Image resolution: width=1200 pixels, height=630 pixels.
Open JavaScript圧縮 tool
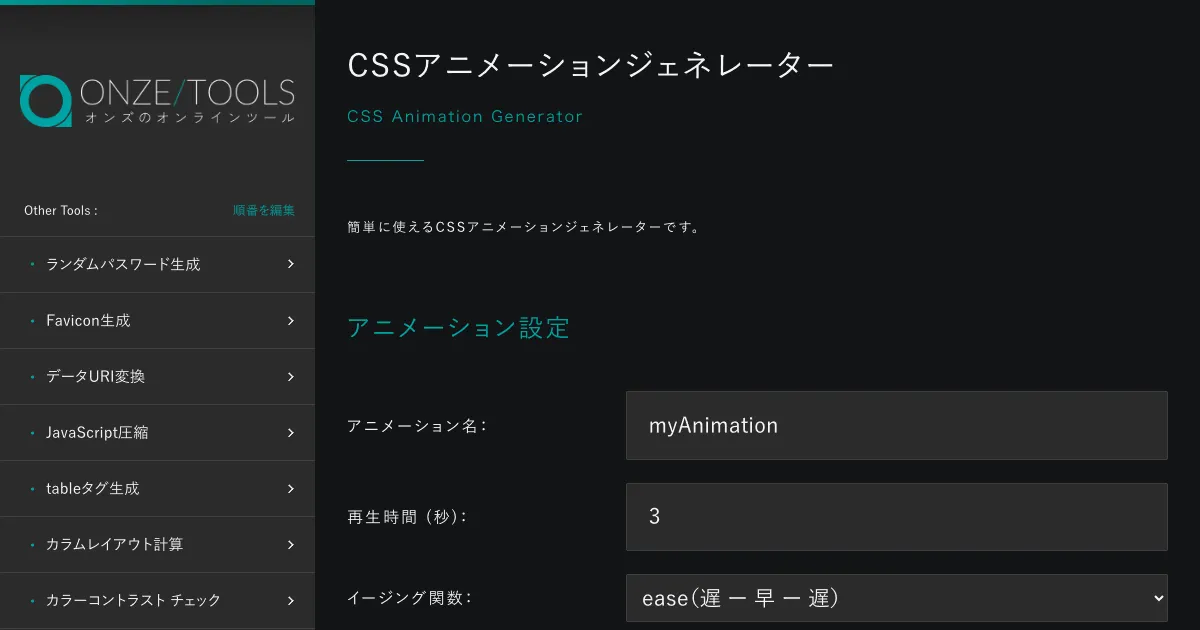pyautogui.click(x=97, y=433)
